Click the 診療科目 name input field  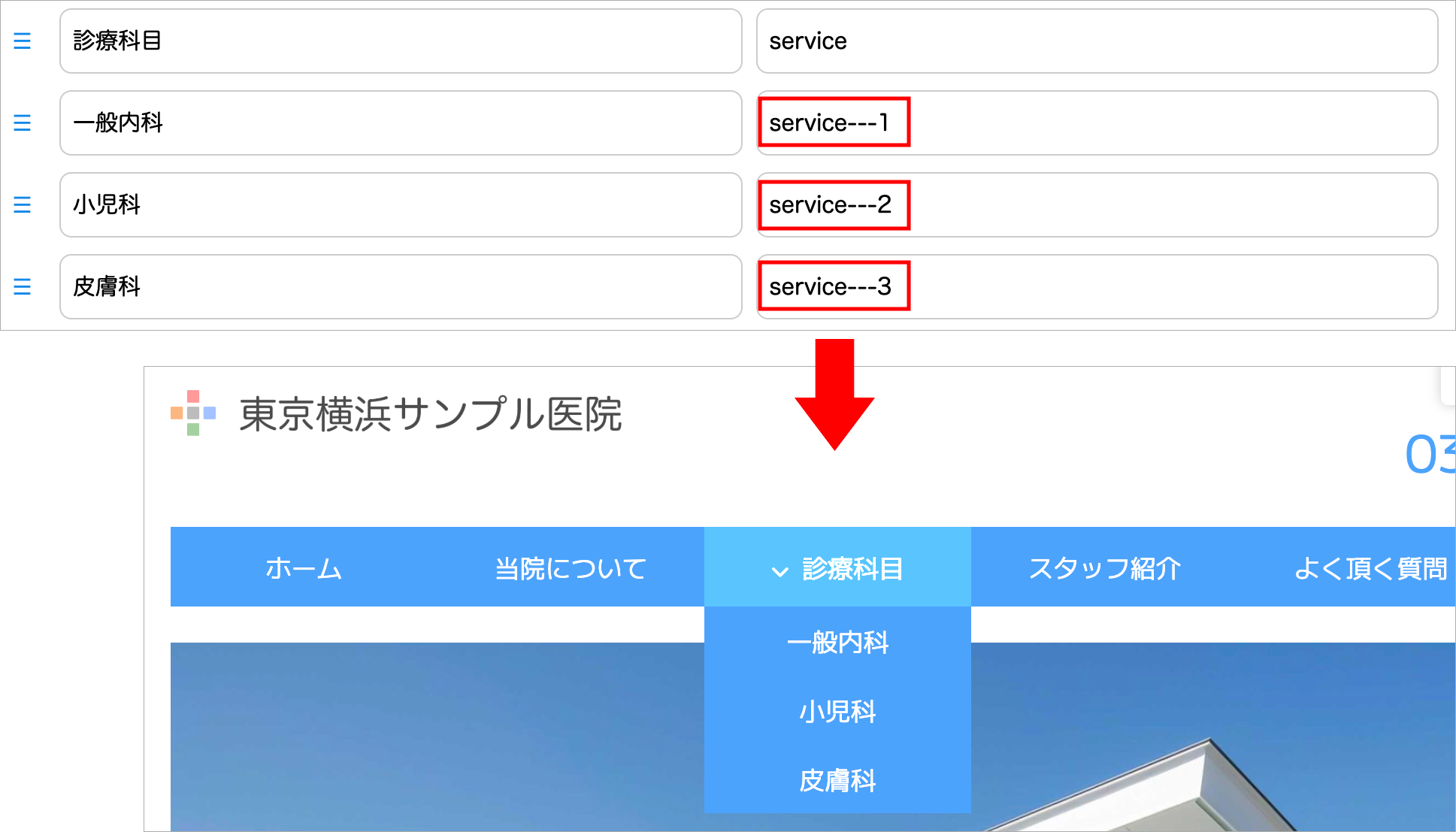(401, 41)
